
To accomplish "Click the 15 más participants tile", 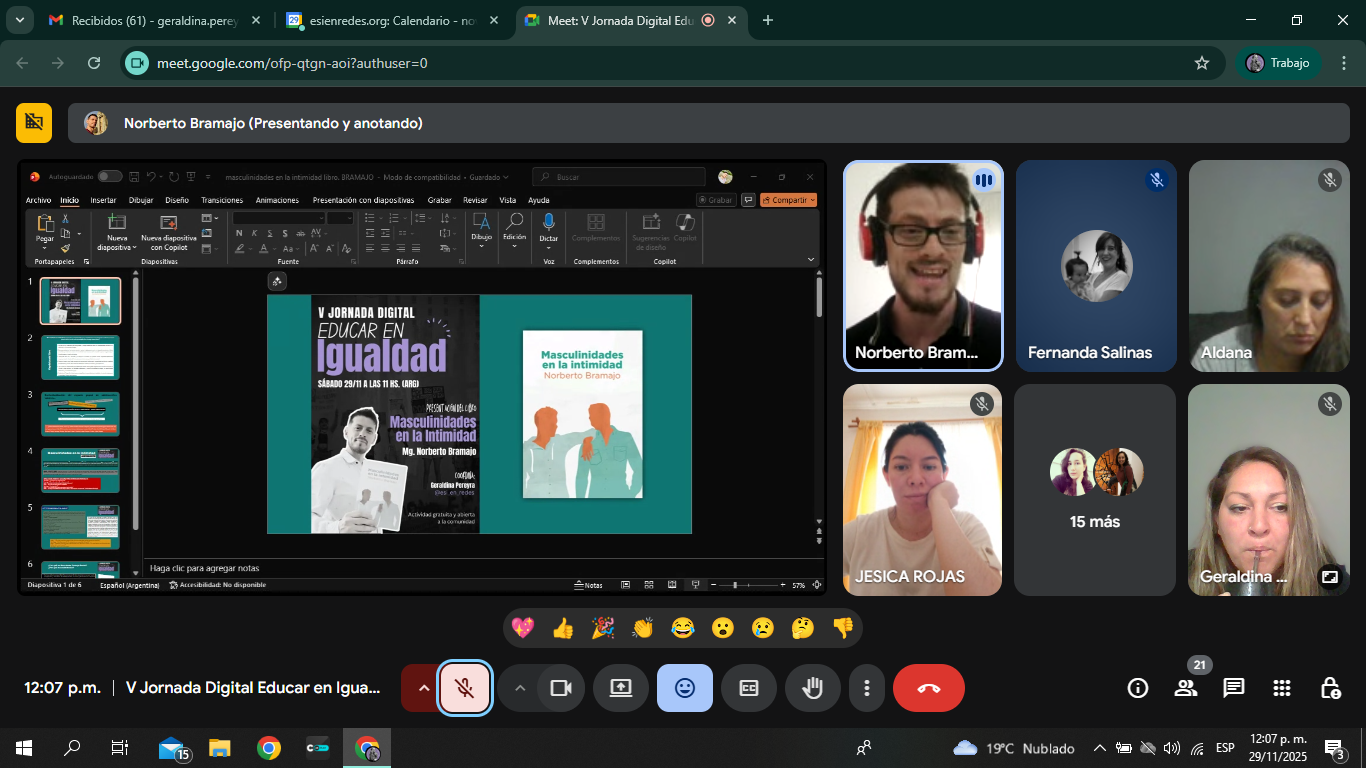I will [1095, 490].
